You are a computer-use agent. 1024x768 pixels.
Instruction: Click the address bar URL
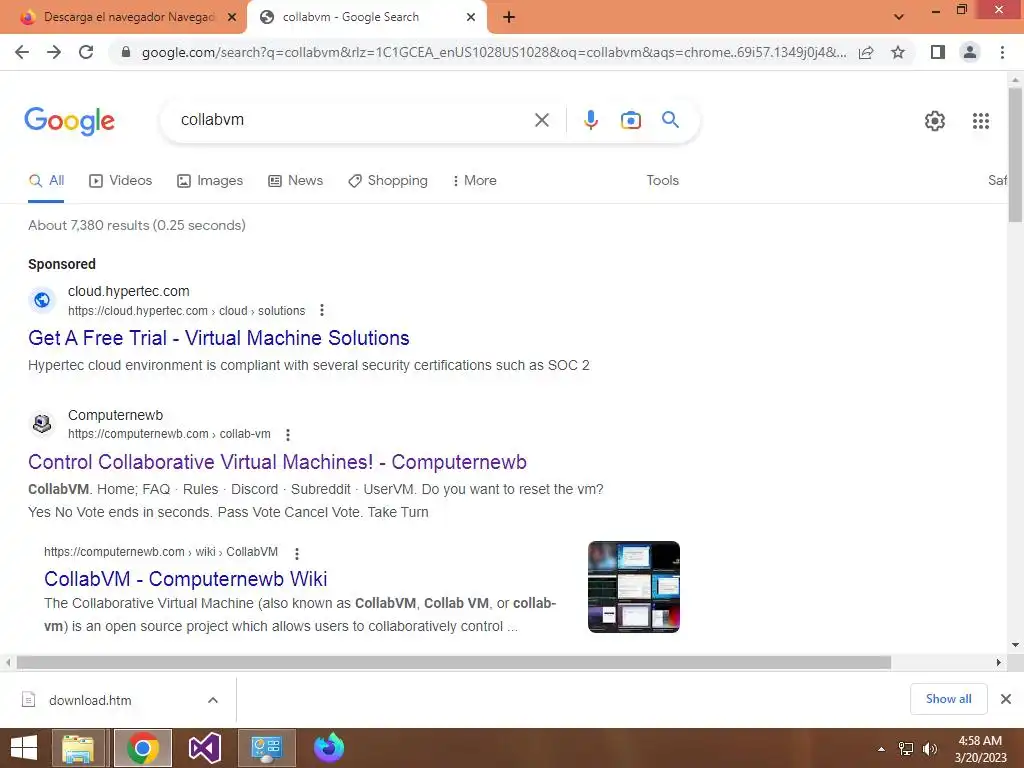[493, 52]
